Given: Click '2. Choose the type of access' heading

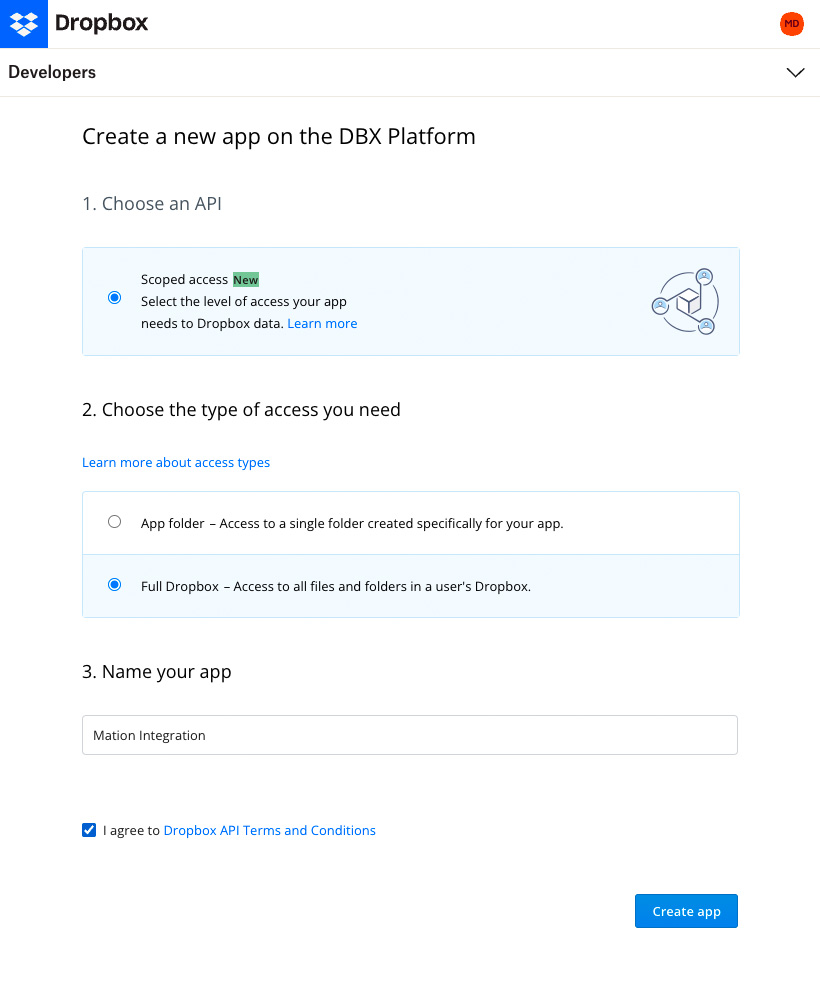Looking at the screenshot, I should coord(241,410).
